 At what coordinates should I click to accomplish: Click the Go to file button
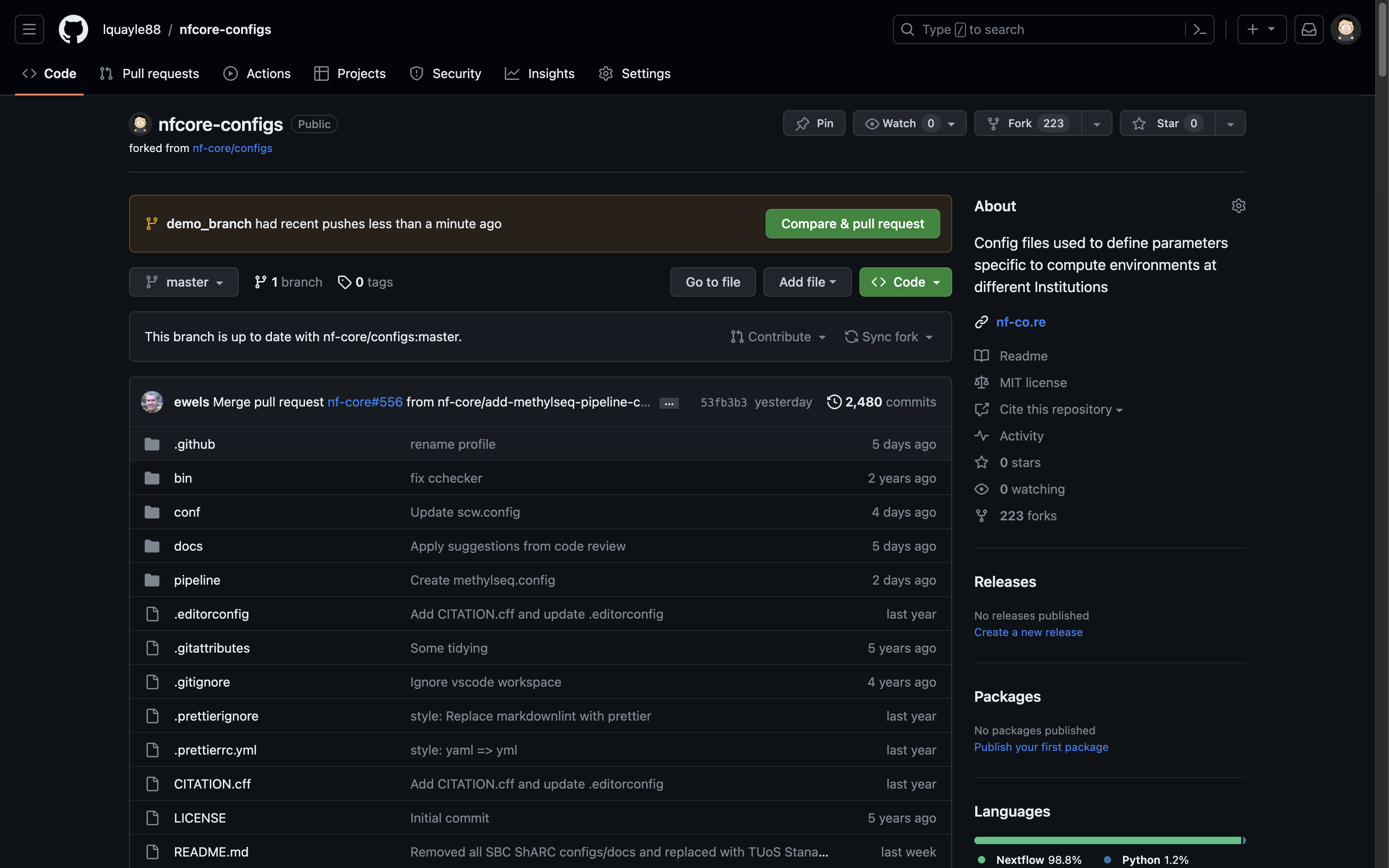712,282
